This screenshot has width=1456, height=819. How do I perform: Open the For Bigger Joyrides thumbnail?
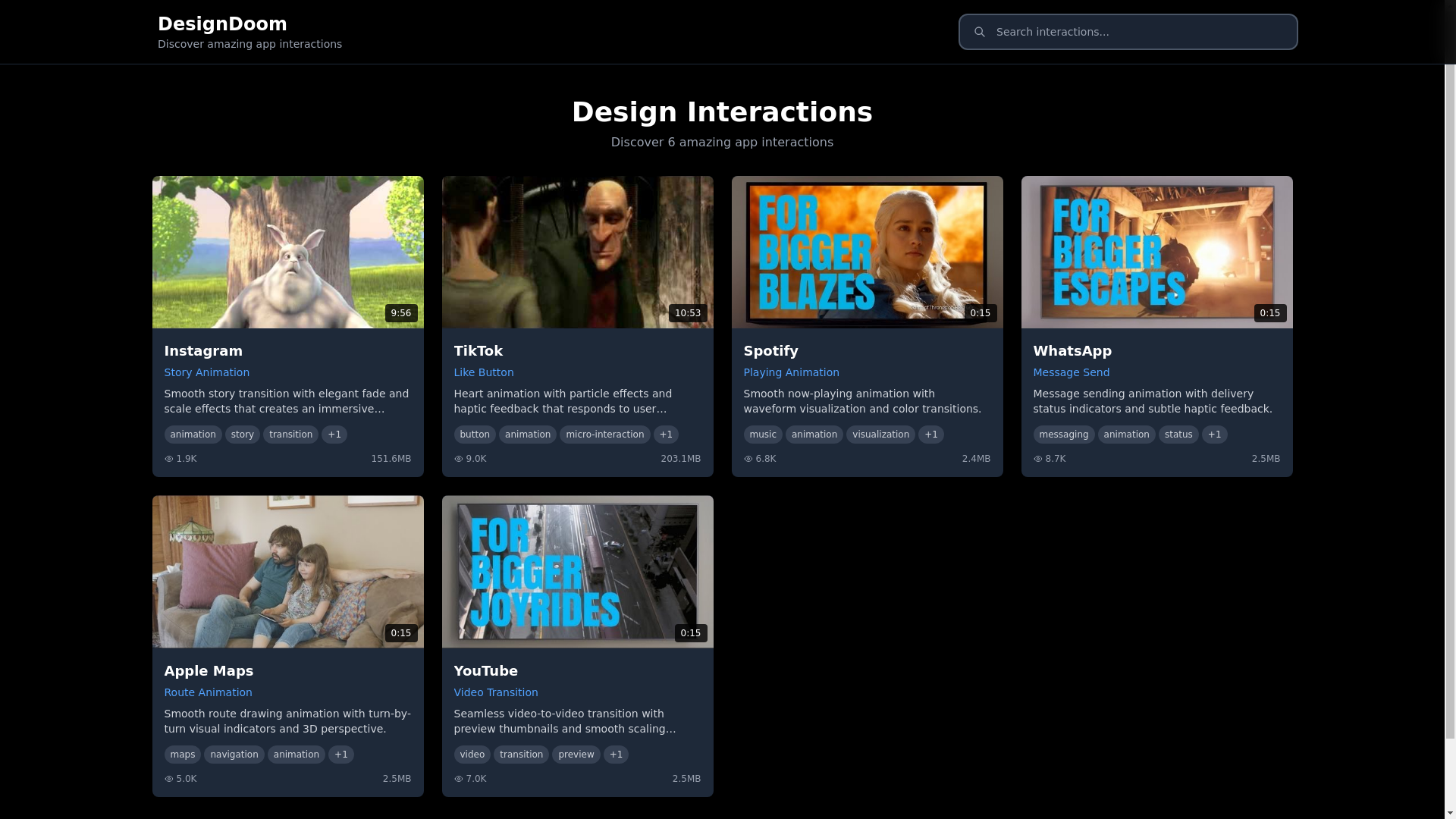(x=578, y=573)
